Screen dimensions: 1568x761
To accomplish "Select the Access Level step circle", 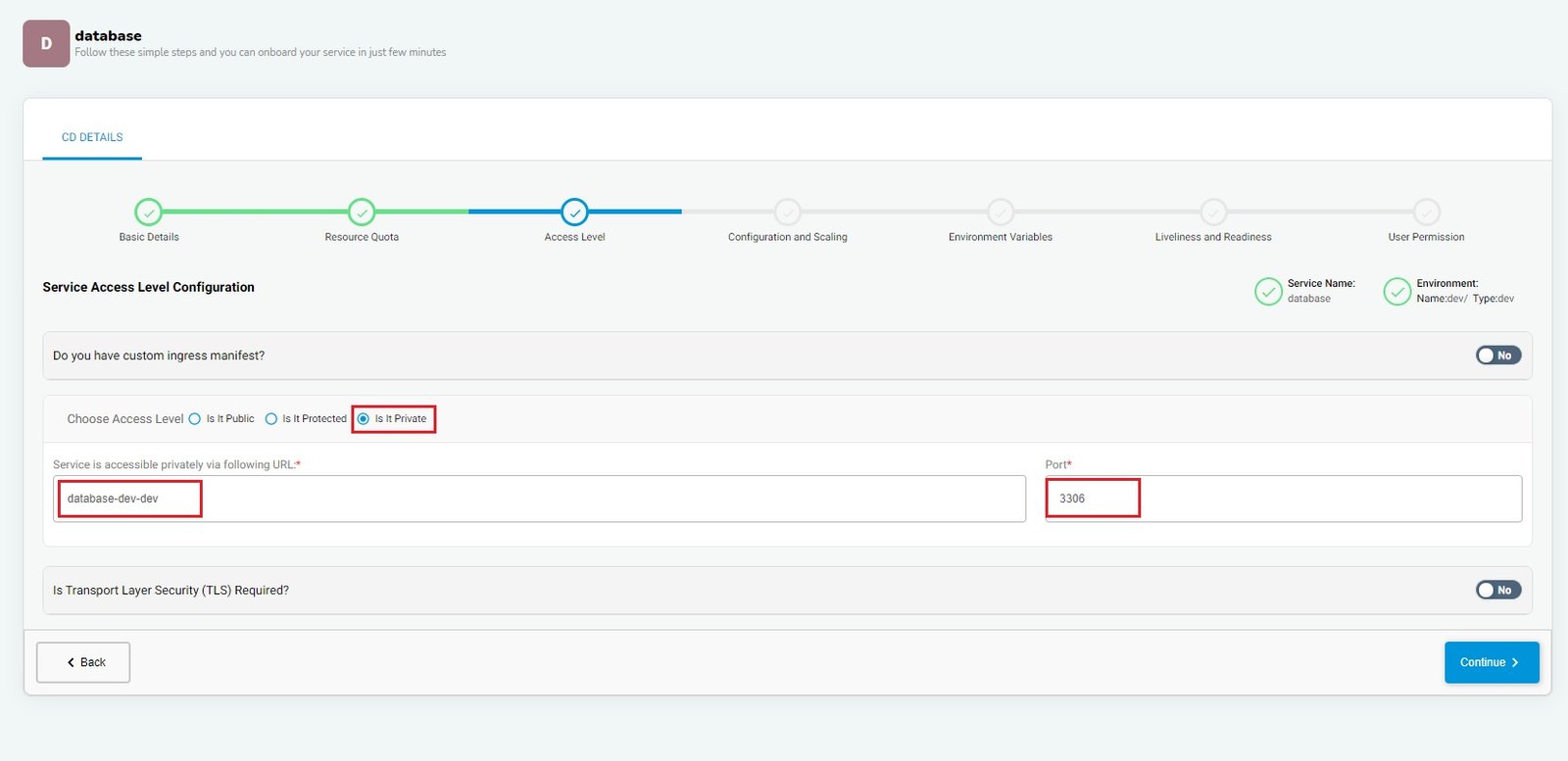I will (574, 212).
